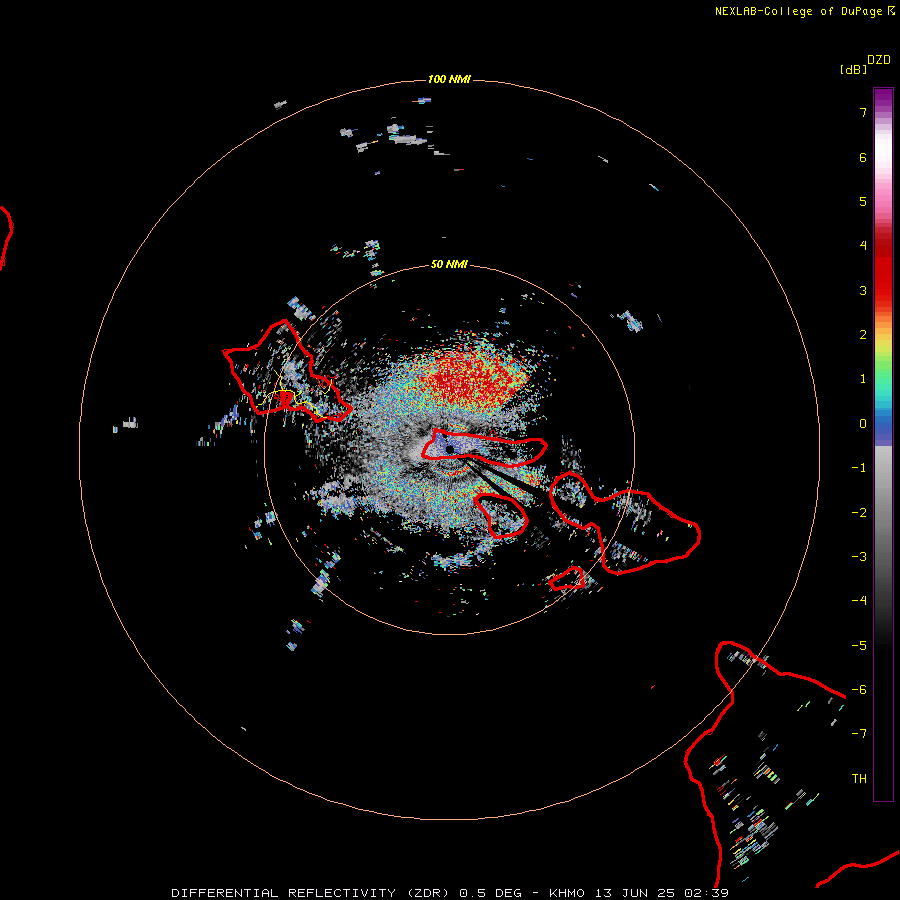Click the 50 NMI range ring label
The image size is (900, 900).
pos(449,264)
